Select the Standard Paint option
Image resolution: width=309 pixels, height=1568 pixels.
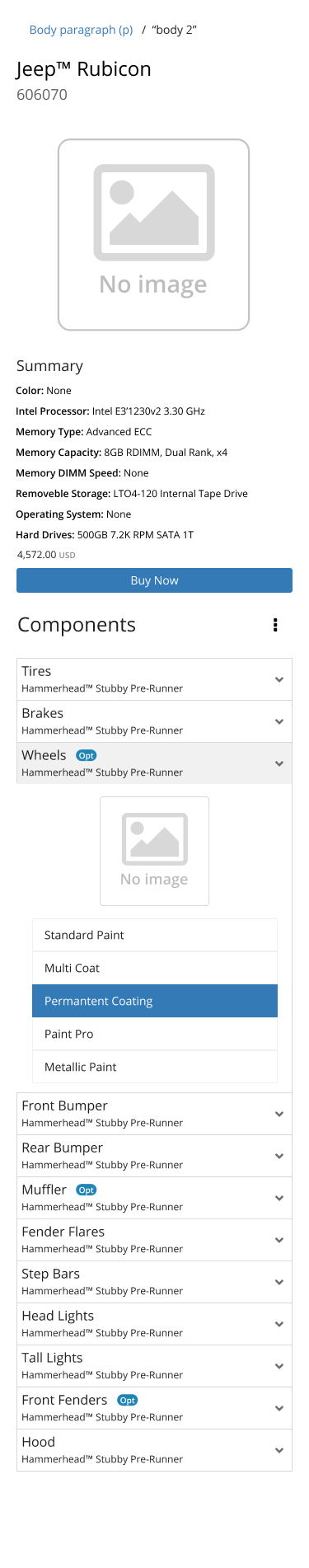[155, 935]
